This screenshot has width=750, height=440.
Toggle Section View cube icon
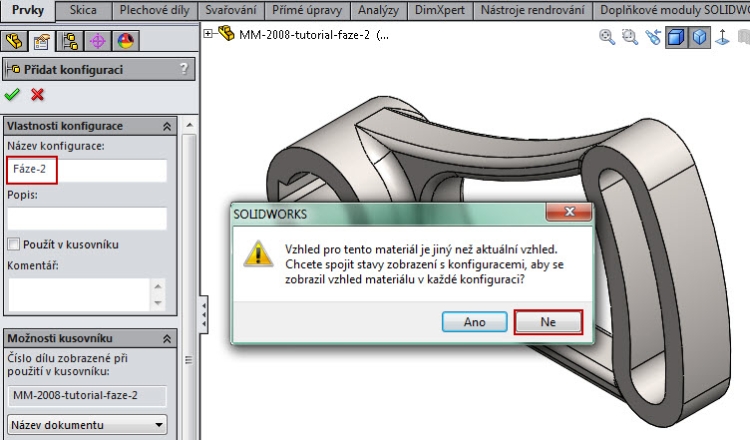click(676, 37)
